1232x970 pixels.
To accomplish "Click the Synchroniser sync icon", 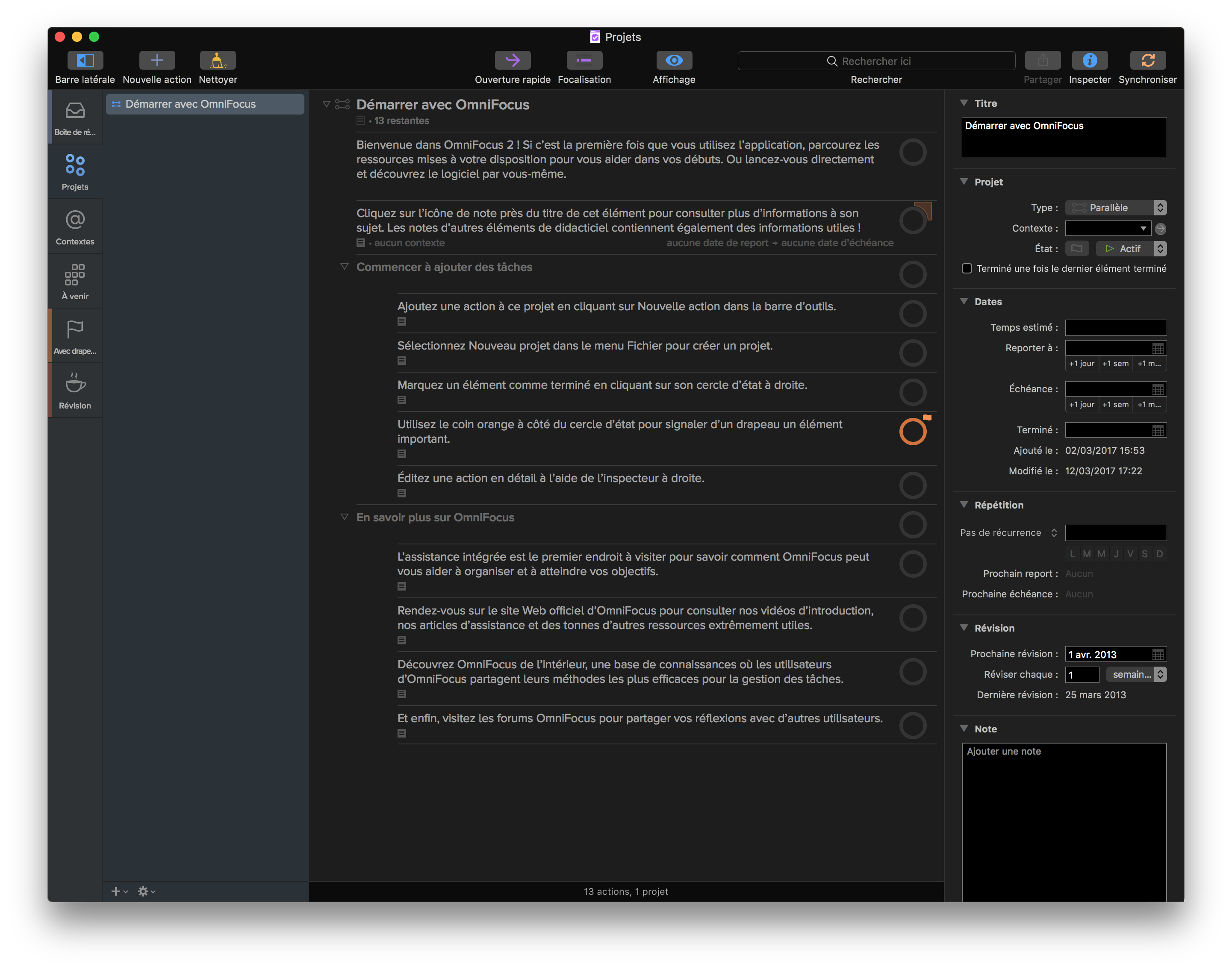I will [1147, 60].
